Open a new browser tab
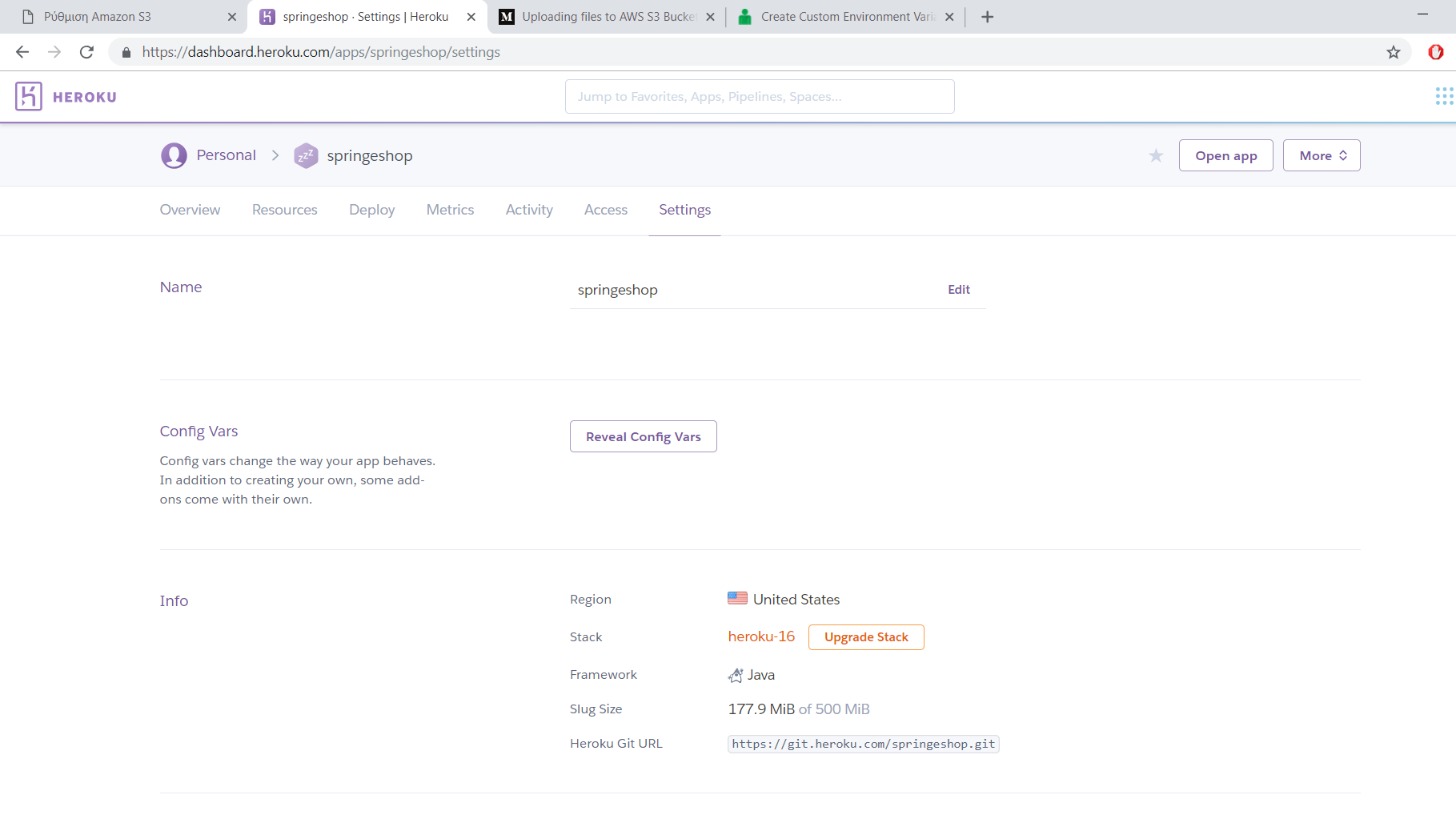This screenshot has width=1456, height=819. pyautogui.click(x=988, y=17)
